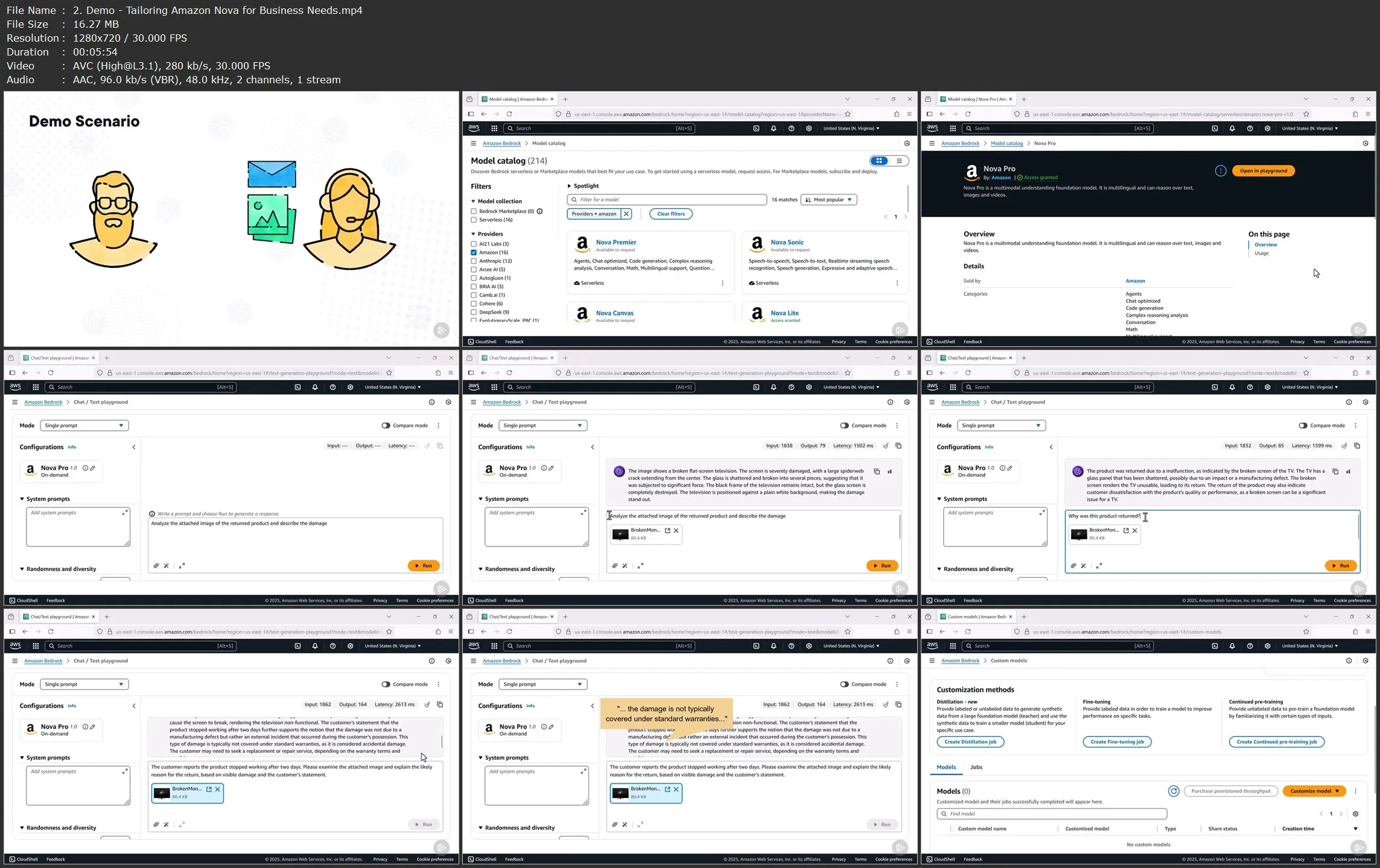Switch Model catalog to grid view

pyautogui.click(x=879, y=161)
